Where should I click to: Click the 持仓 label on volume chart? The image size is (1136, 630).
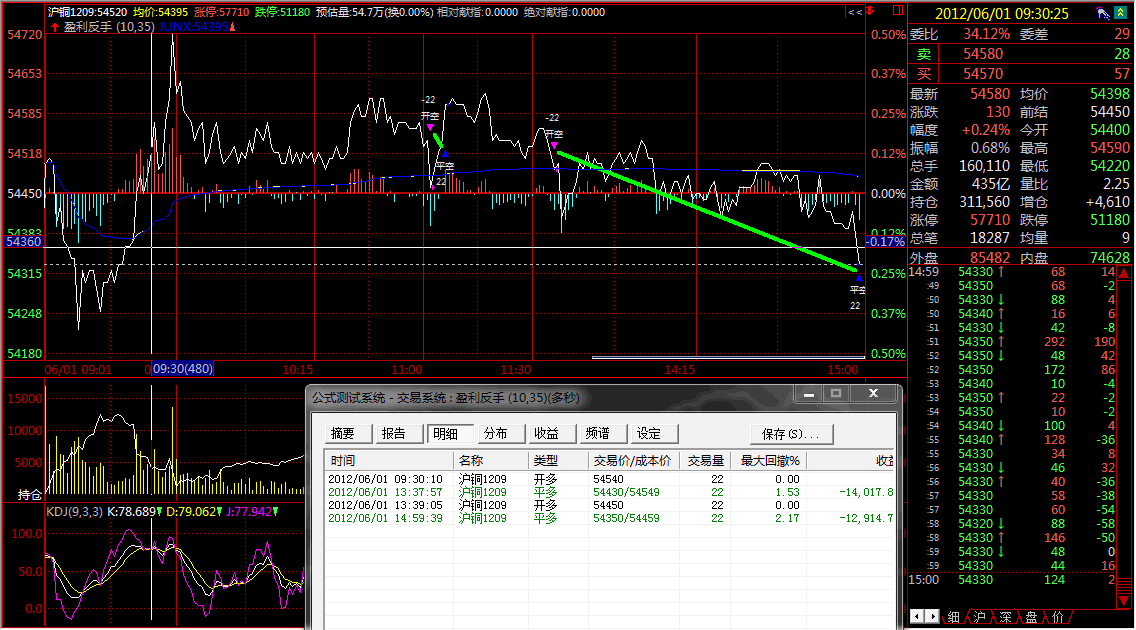tap(29, 495)
